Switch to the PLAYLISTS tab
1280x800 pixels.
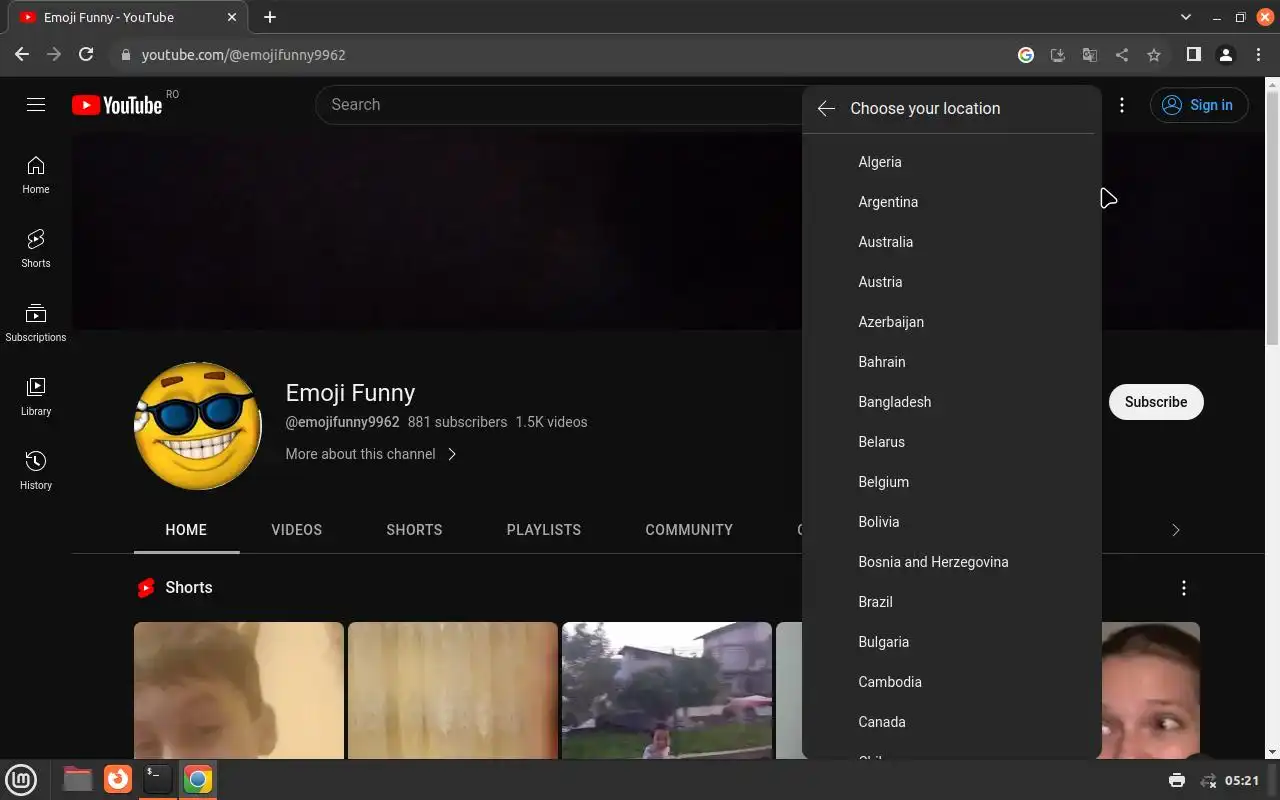(x=544, y=530)
